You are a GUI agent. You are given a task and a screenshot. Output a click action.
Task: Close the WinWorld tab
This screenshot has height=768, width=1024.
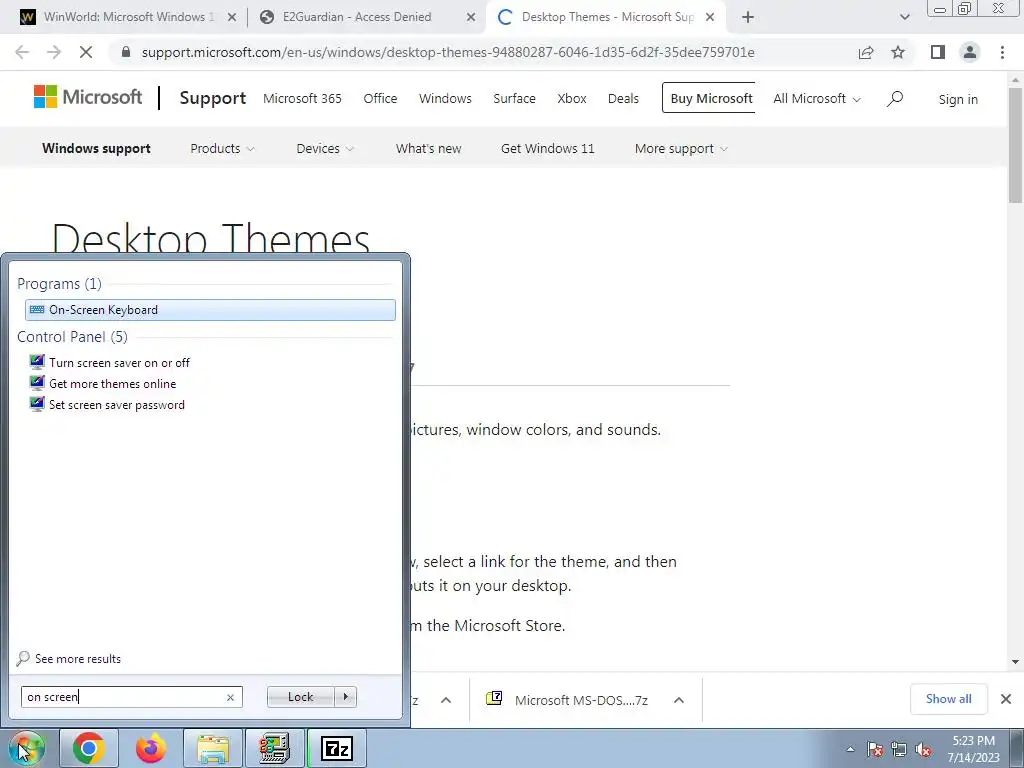[x=231, y=18]
